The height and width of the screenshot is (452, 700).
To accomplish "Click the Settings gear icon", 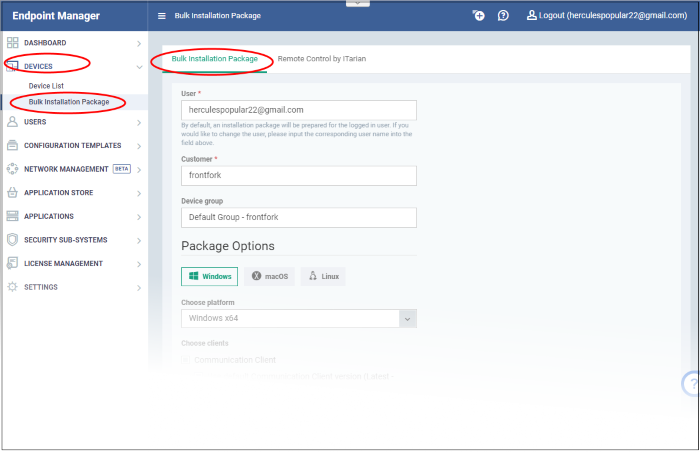I will (12, 287).
